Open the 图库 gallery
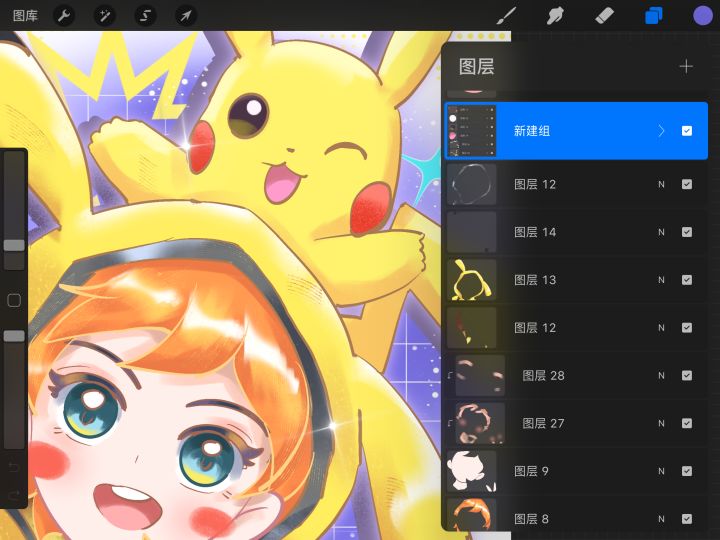 (x=25, y=16)
